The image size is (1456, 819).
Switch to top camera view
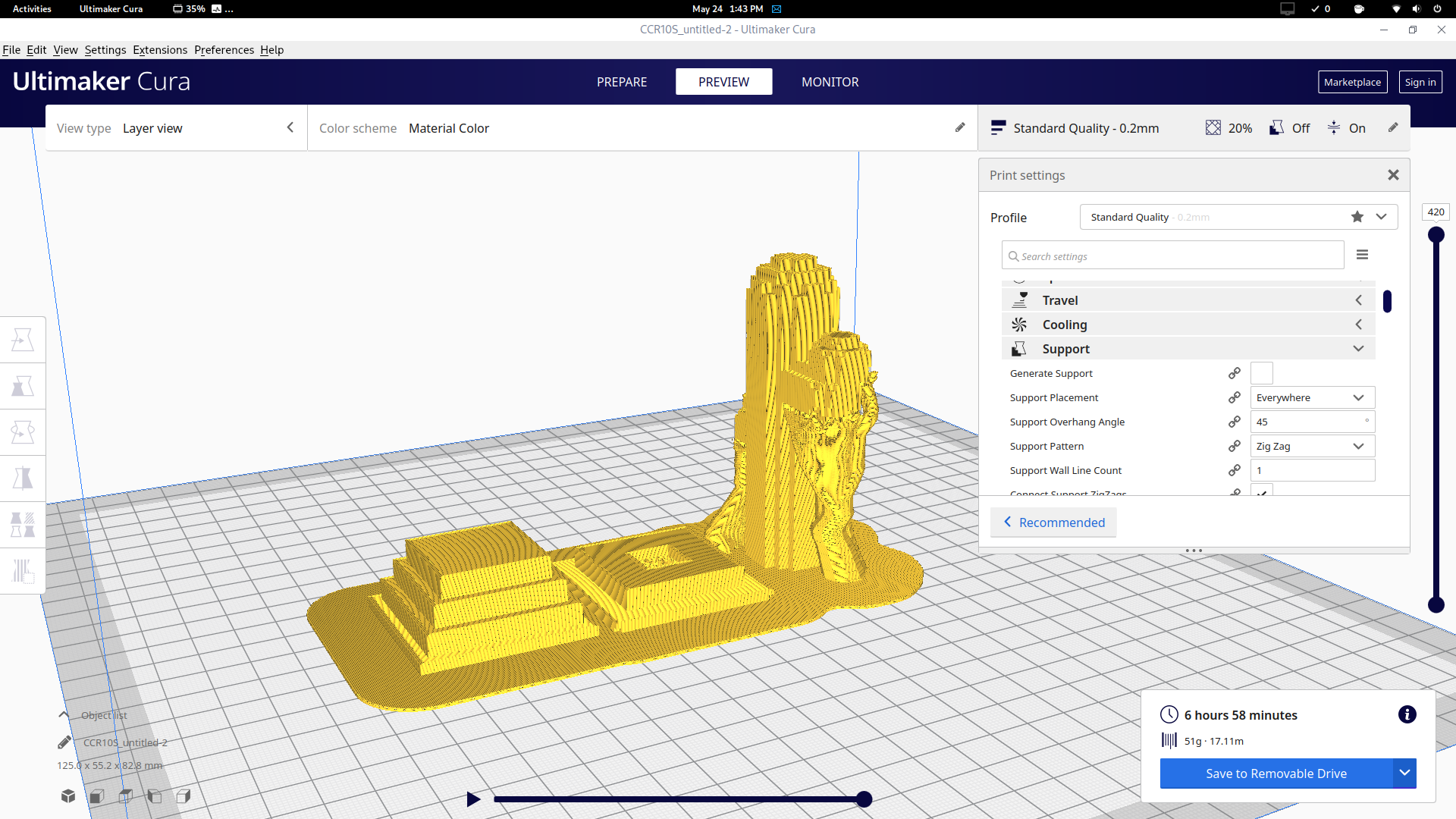[126, 795]
